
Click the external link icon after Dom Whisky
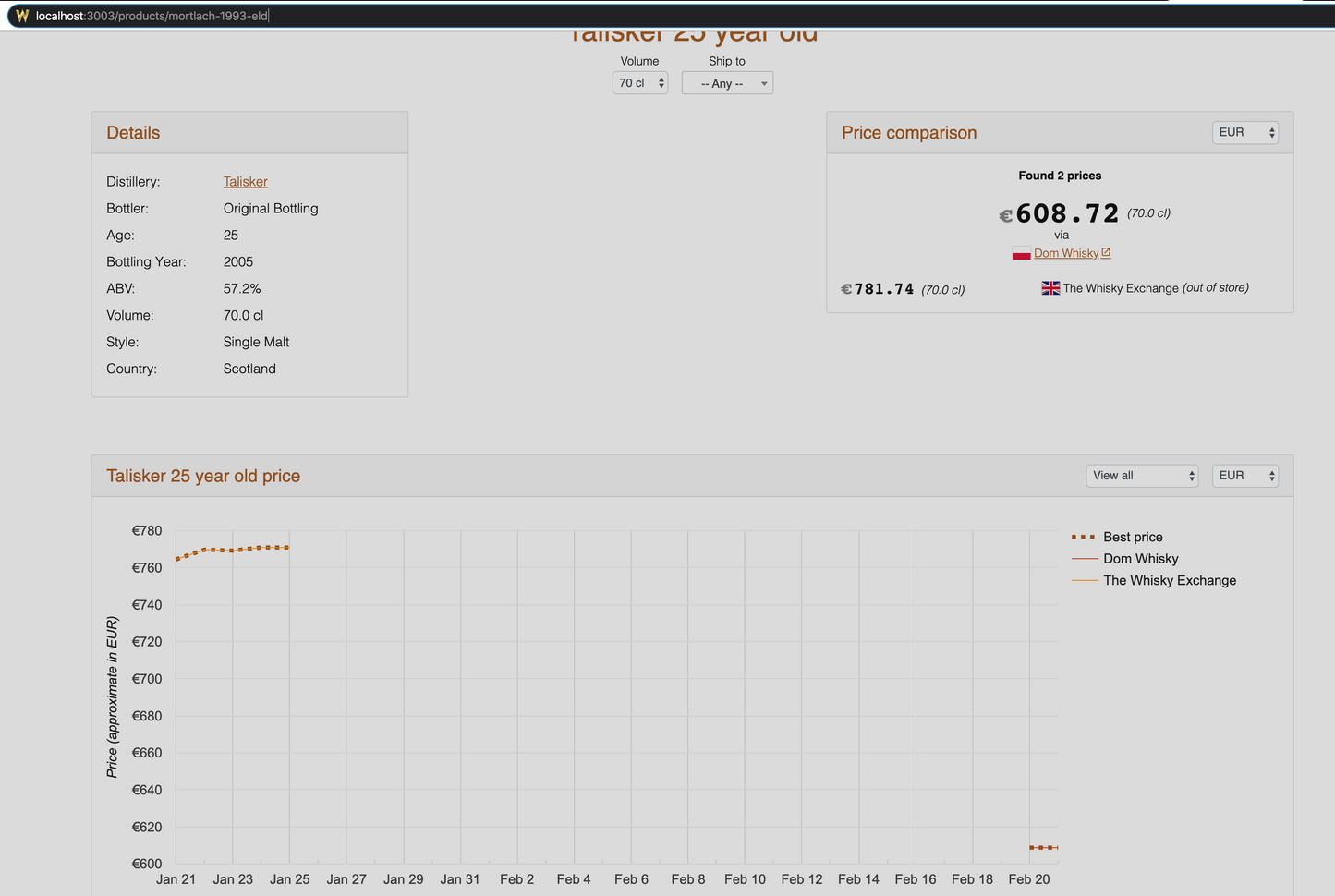(x=1106, y=253)
